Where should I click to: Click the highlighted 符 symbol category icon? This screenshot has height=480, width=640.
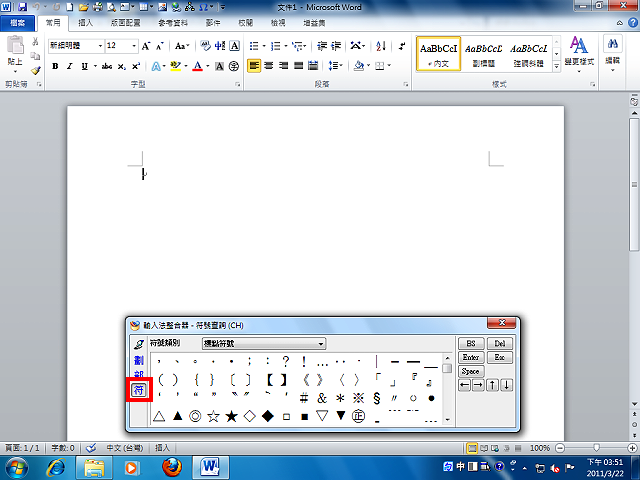(139, 390)
